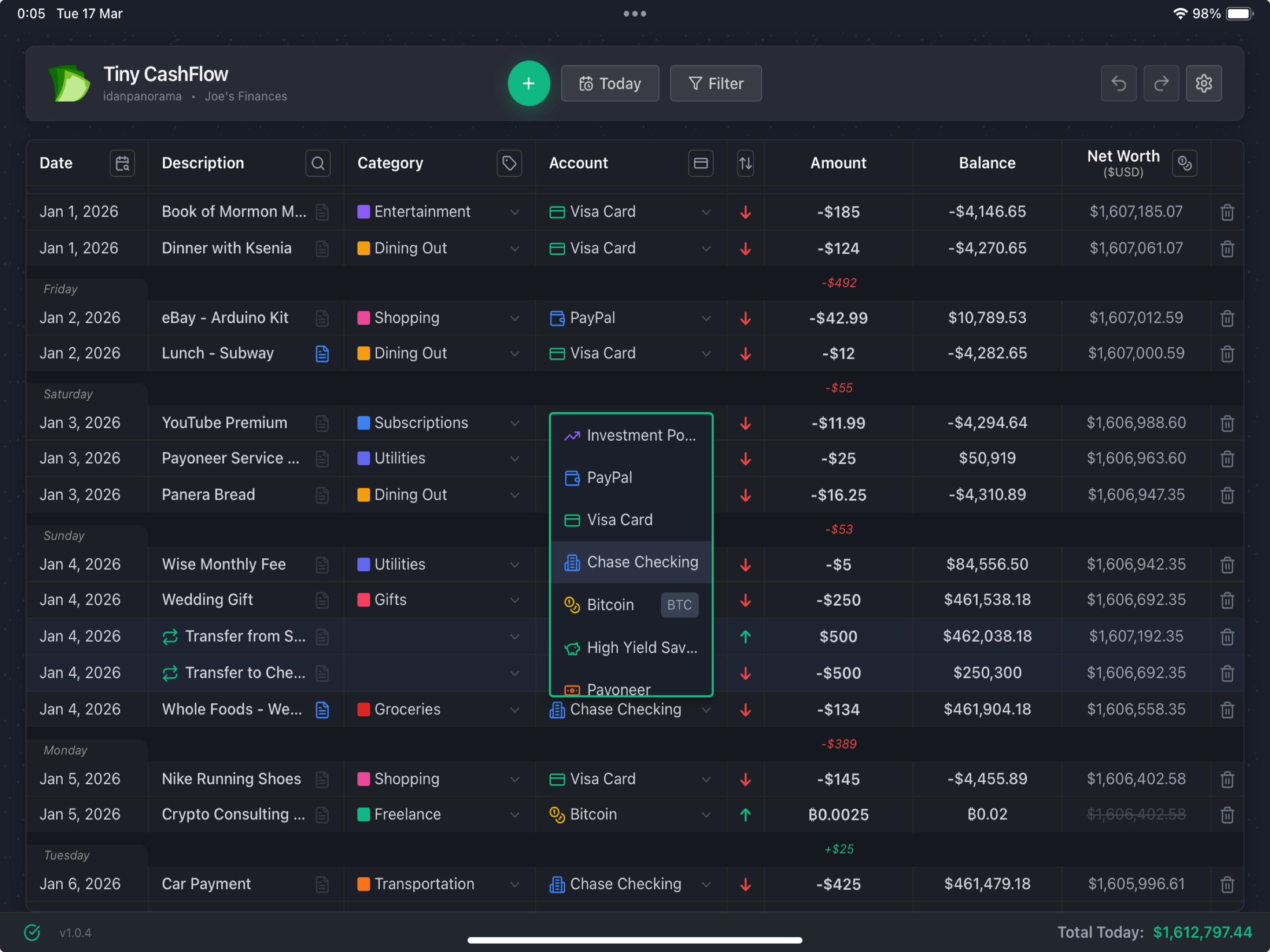Expand the Entertainment category dropdown
This screenshot has width=1270, height=952.
click(514, 212)
